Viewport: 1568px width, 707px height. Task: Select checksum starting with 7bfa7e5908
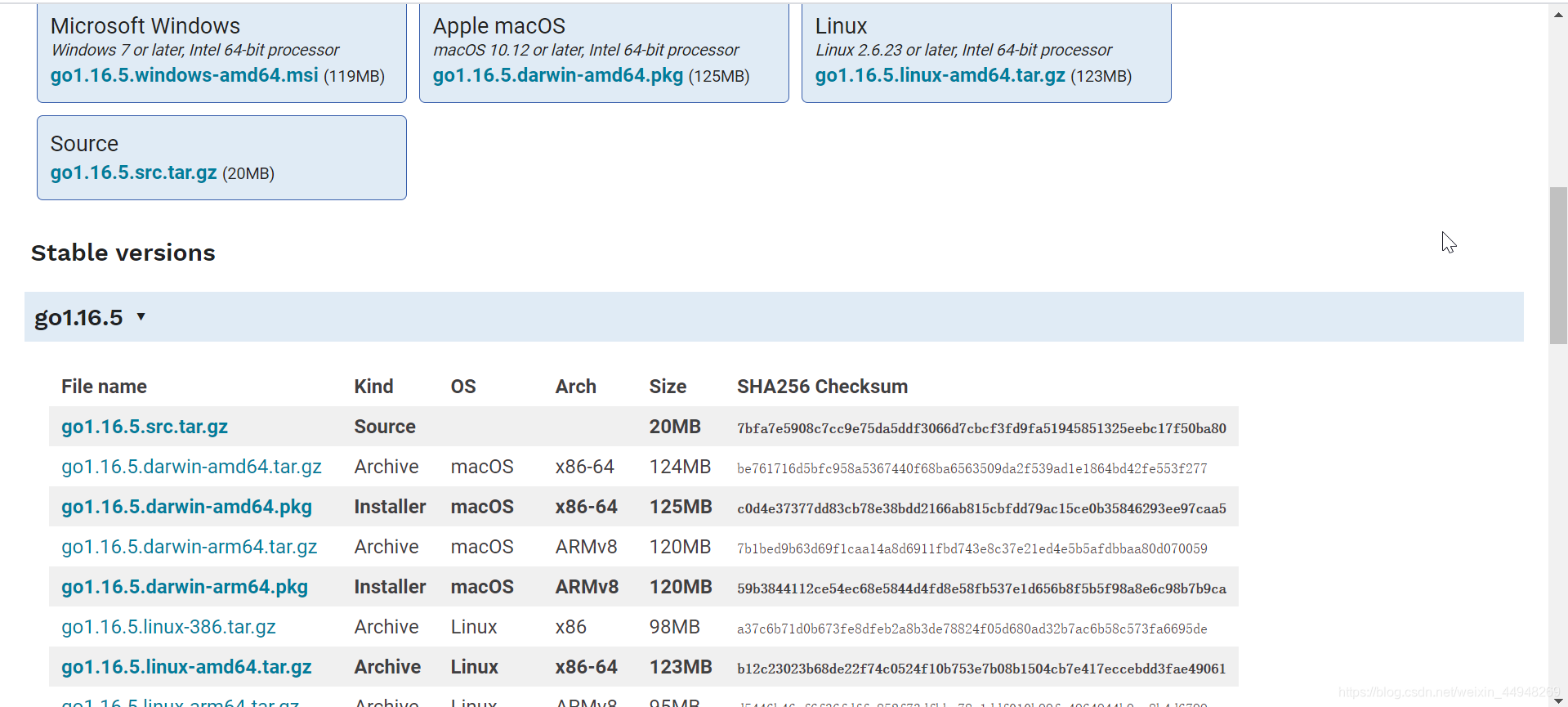pyautogui.click(x=981, y=428)
